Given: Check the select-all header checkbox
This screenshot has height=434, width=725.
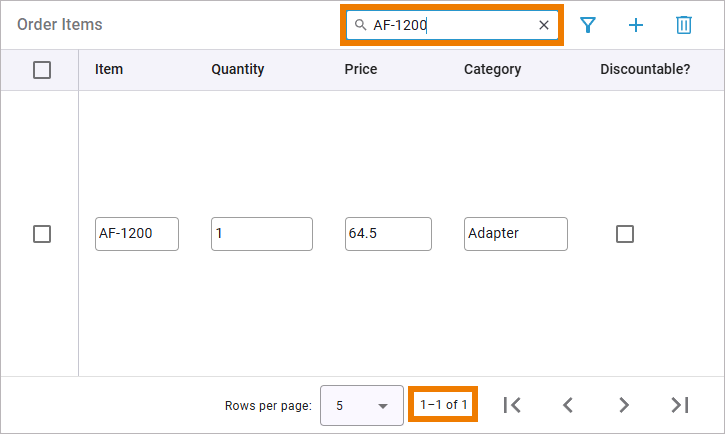Looking at the screenshot, I should [x=42, y=70].
